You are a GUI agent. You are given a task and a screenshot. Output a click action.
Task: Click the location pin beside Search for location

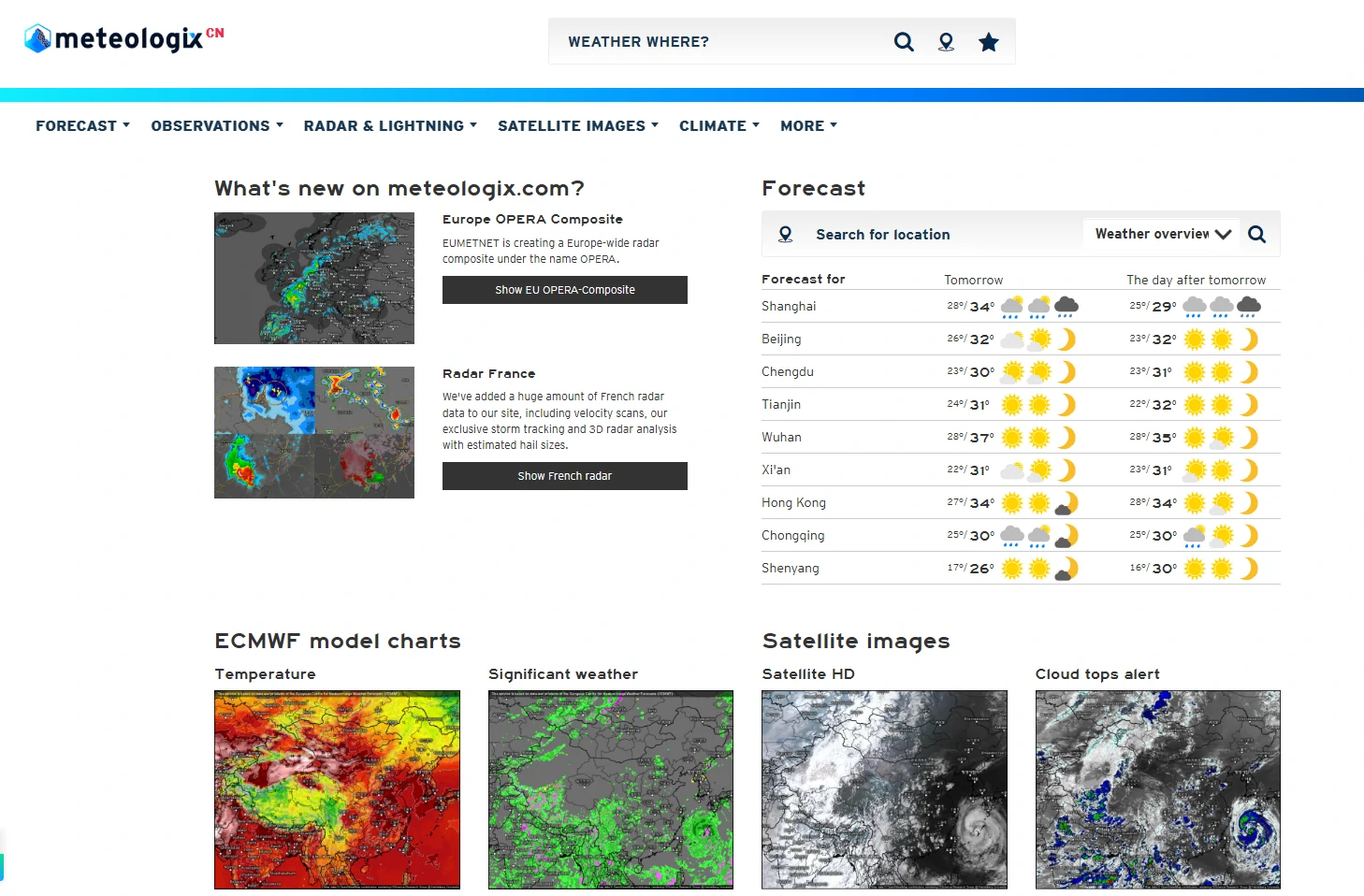tap(786, 234)
